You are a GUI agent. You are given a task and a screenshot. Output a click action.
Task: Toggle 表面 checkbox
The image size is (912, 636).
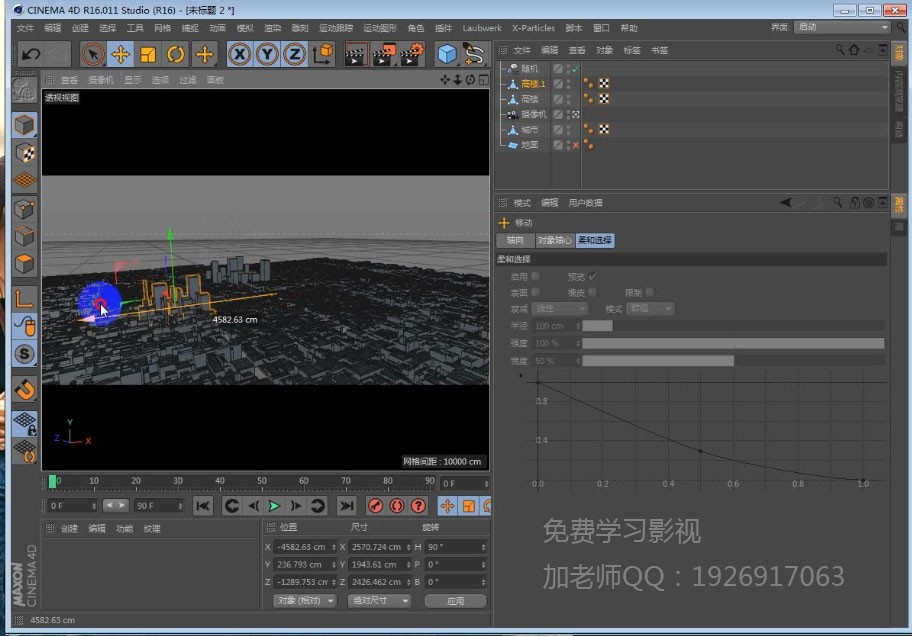(535, 292)
